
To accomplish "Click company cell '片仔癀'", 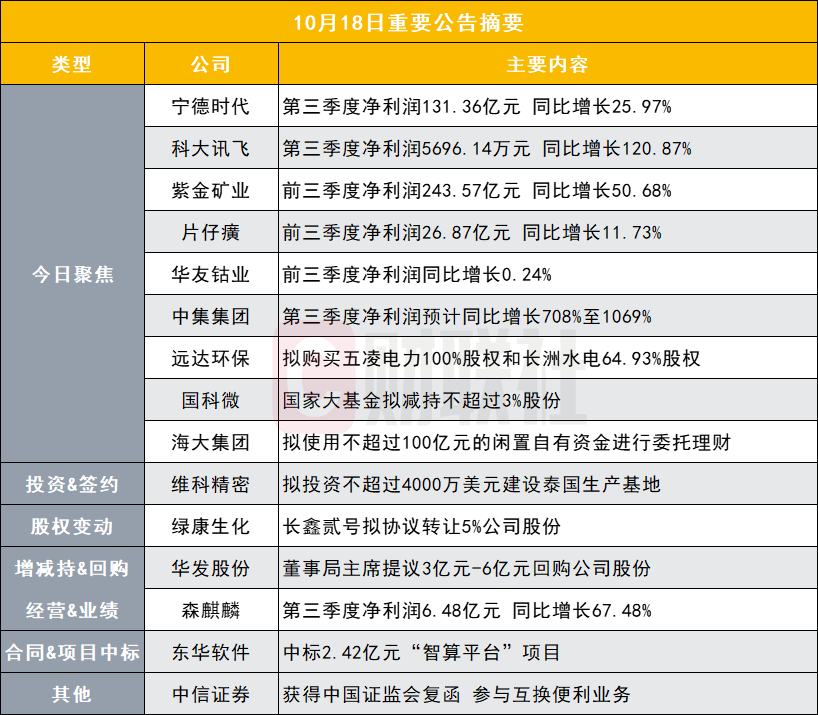I will click(211, 233).
